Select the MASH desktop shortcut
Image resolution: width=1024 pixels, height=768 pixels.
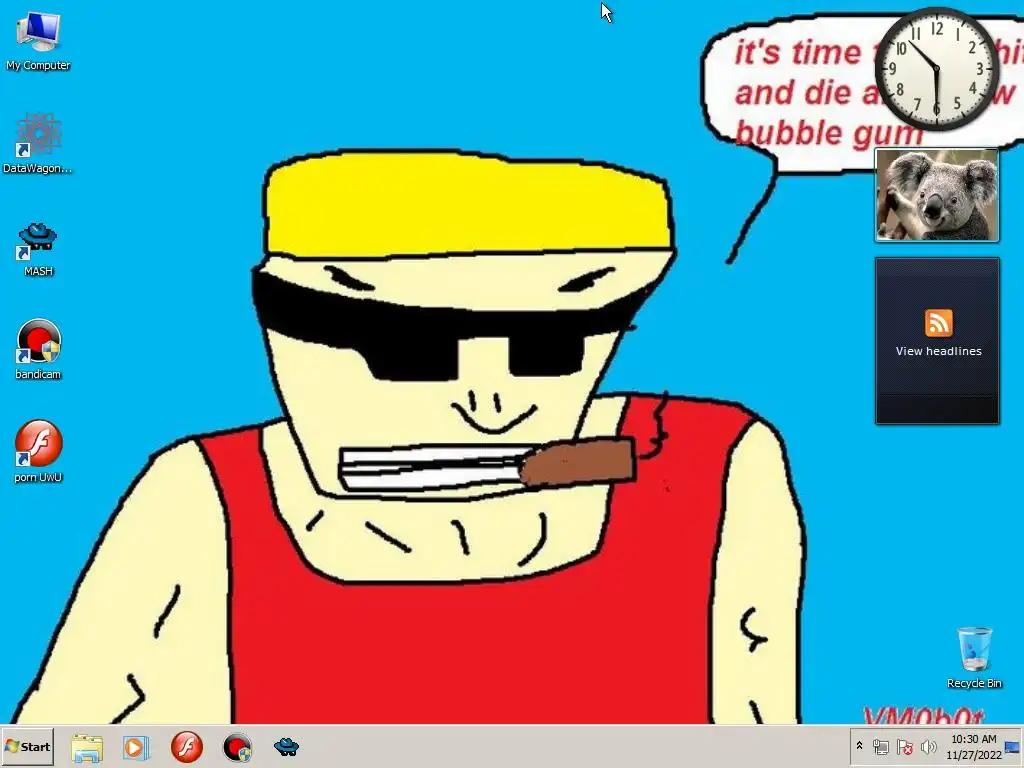[x=38, y=249]
